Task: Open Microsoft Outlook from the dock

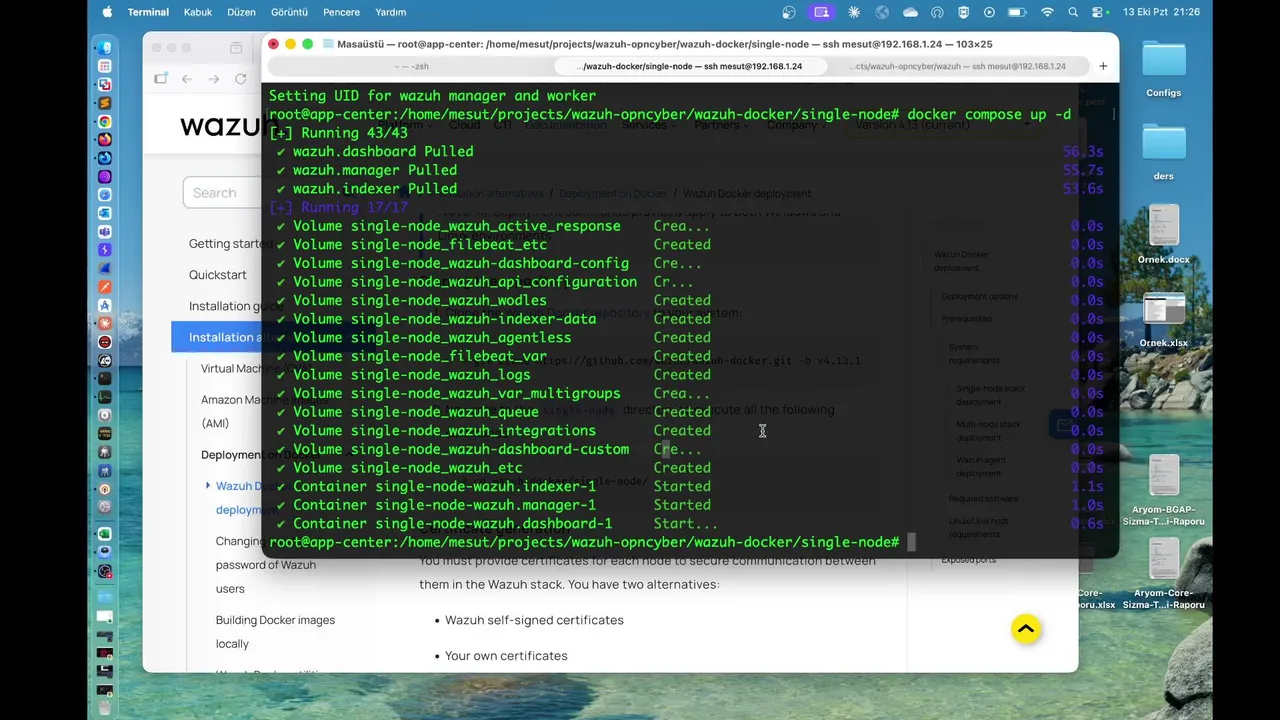Action: [105, 214]
